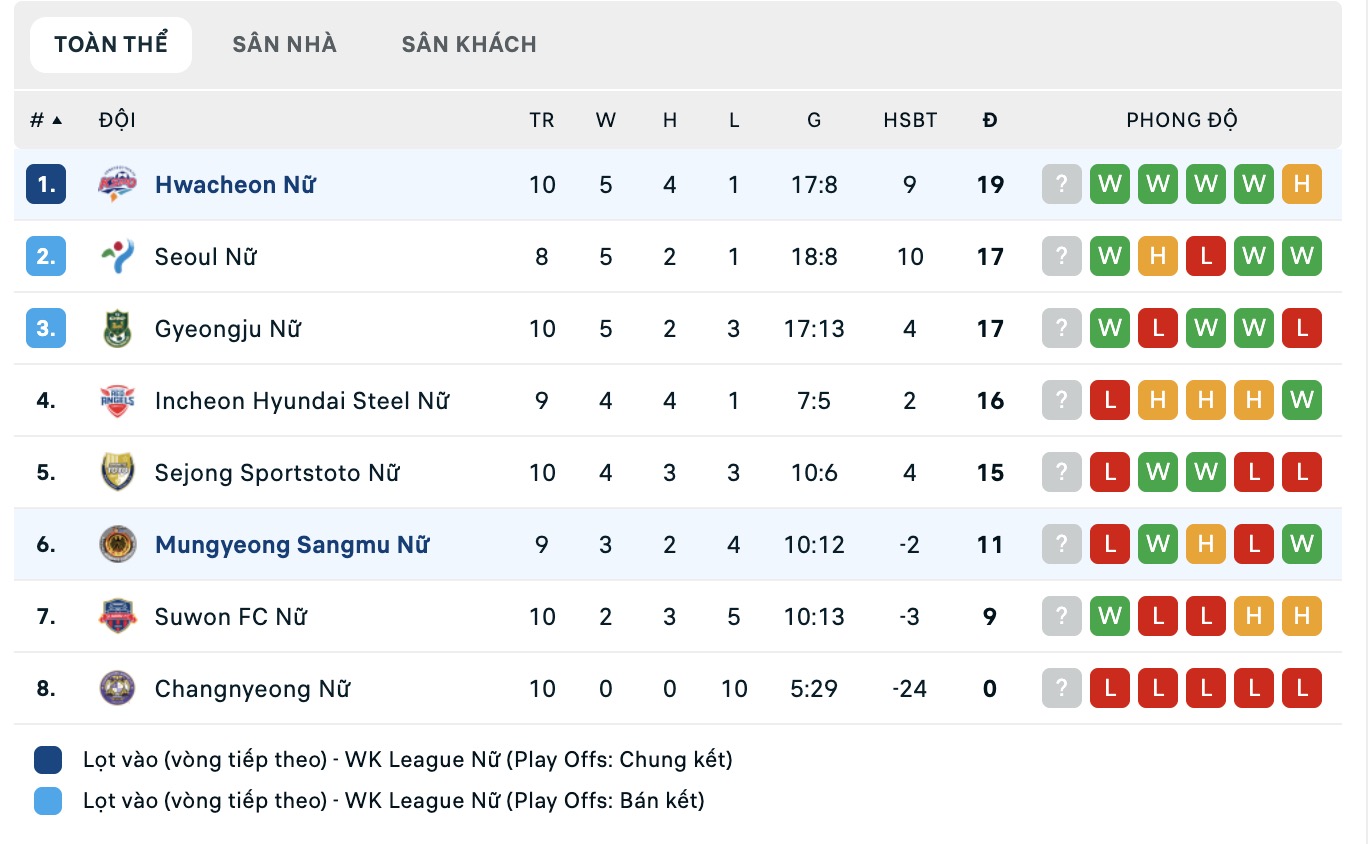Open the Hwacheon Nữ team page
The width and height of the screenshot is (1368, 844).
(235, 184)
